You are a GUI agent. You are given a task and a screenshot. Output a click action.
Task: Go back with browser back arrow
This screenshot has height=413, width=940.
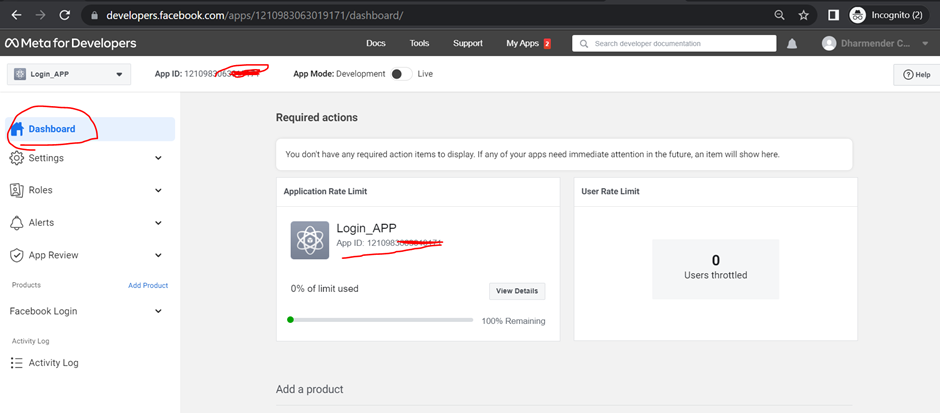tap(16, 15)
